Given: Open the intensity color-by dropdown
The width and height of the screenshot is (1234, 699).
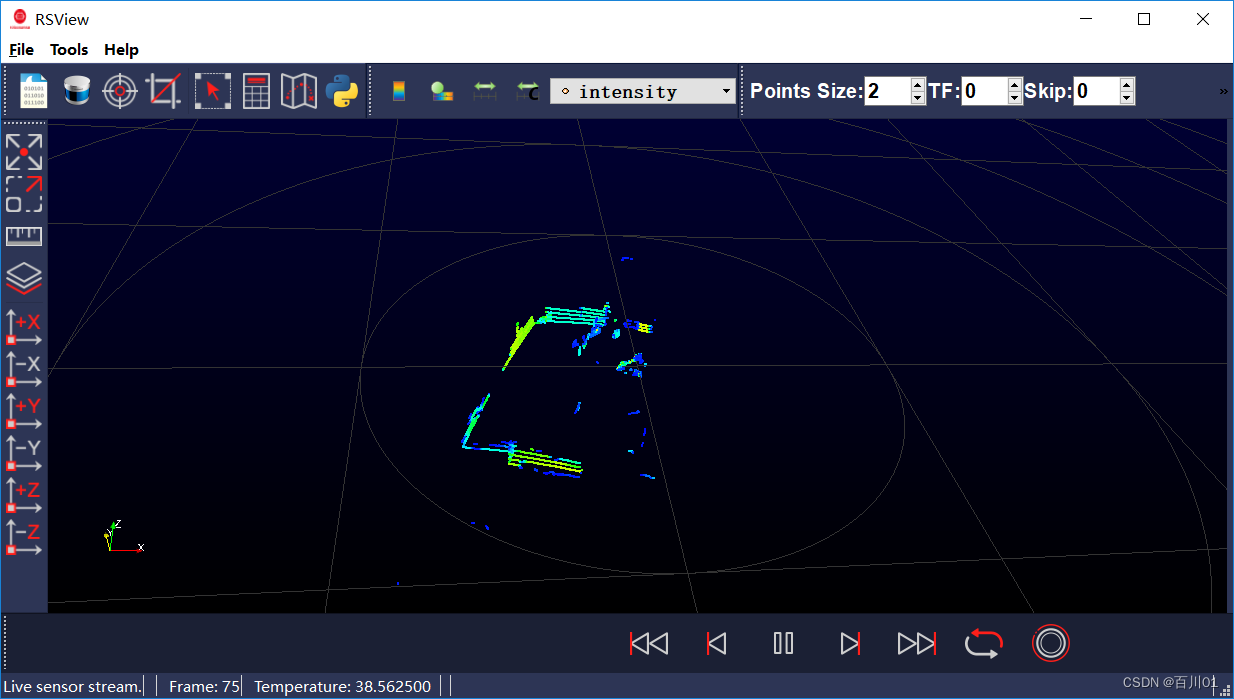Looking at the screenshot, I should tap(643, 91).
